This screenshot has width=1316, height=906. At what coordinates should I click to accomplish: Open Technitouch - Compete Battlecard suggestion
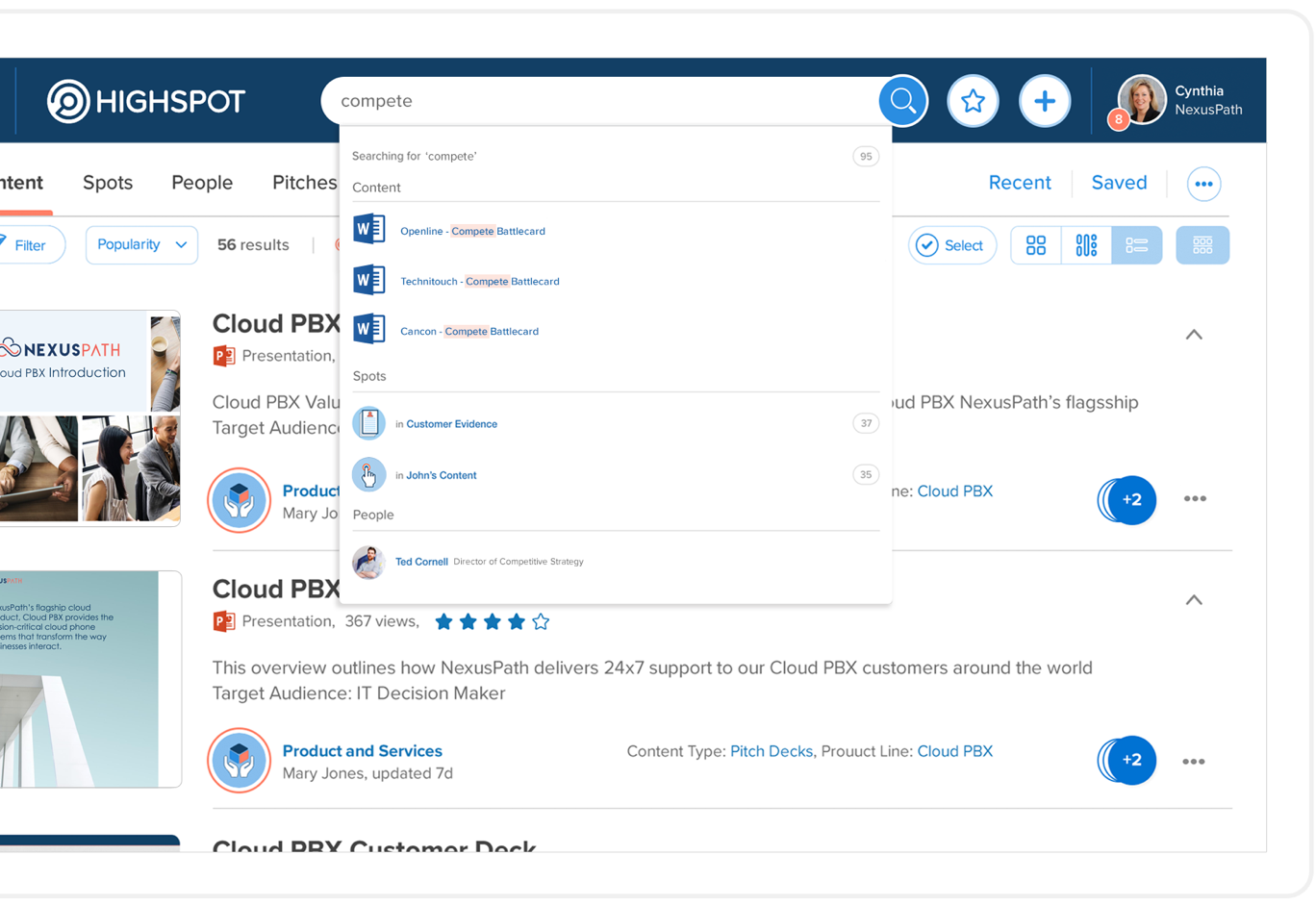tap(479, 281)
